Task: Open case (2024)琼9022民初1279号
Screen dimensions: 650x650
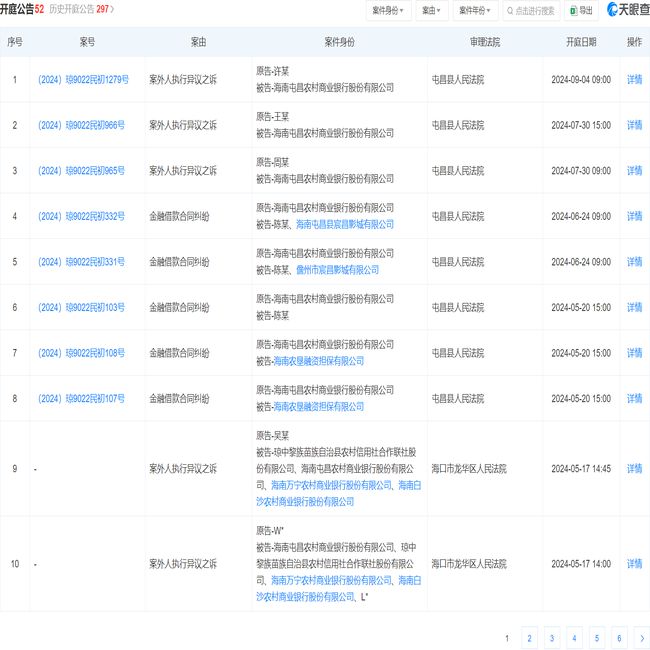Action: tap(83, 80)
